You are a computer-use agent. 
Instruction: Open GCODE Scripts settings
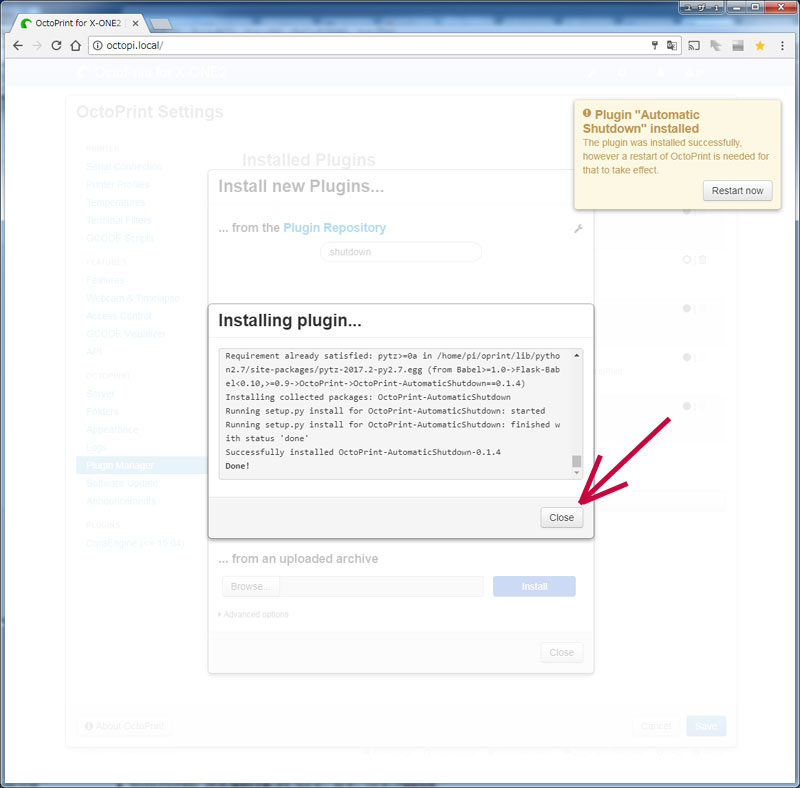tap(119, 238)
